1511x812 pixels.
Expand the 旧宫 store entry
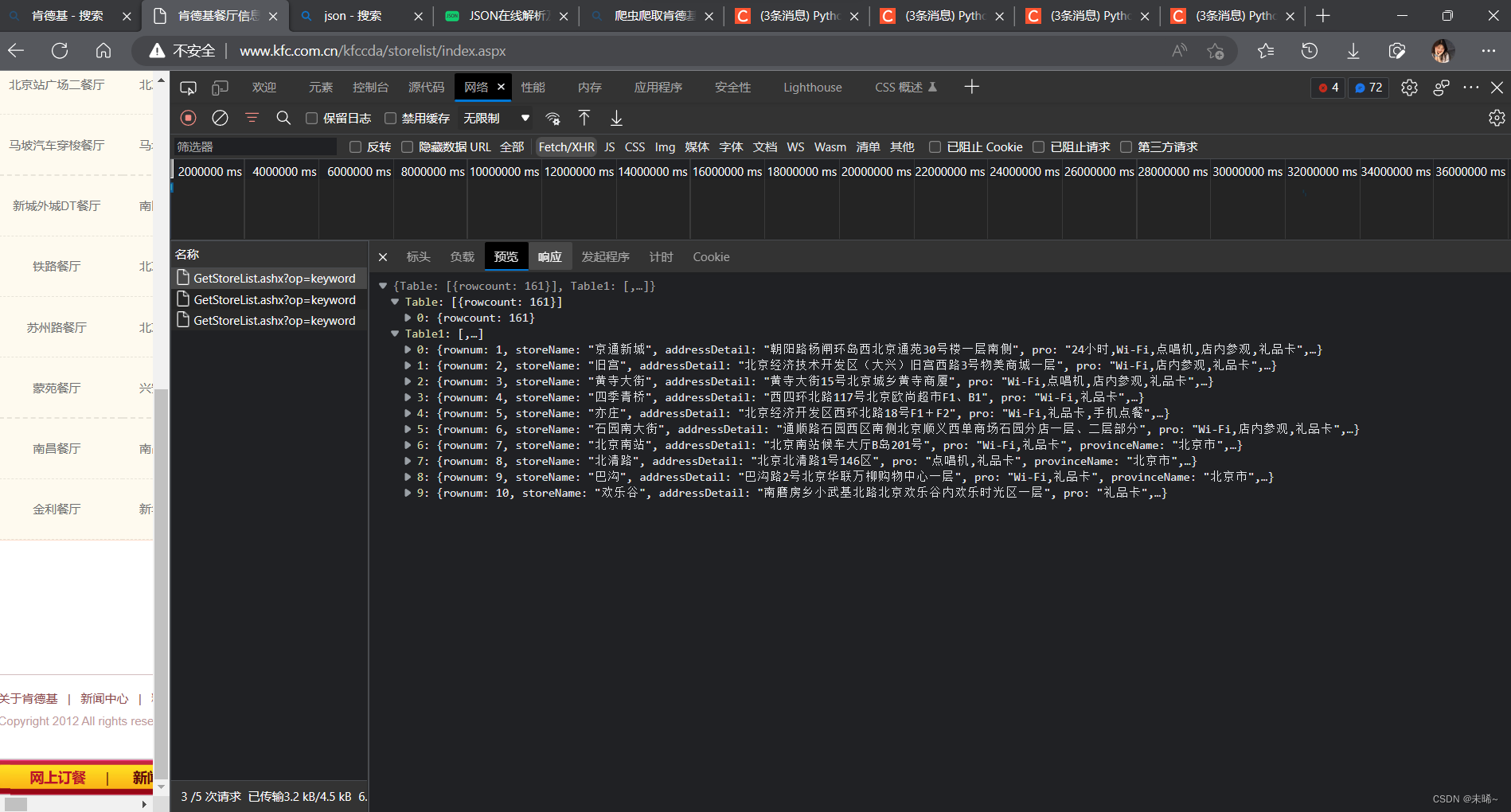click(408, 365)
